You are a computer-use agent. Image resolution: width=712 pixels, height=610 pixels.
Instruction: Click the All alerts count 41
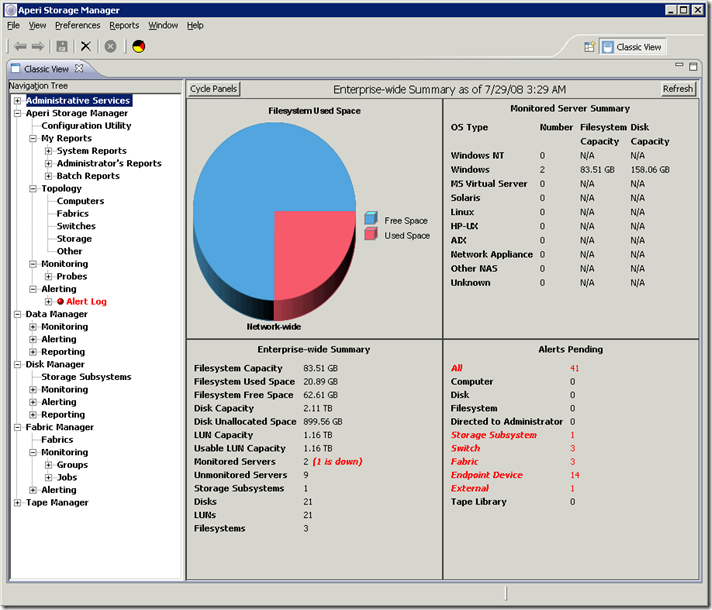point(574,368)
